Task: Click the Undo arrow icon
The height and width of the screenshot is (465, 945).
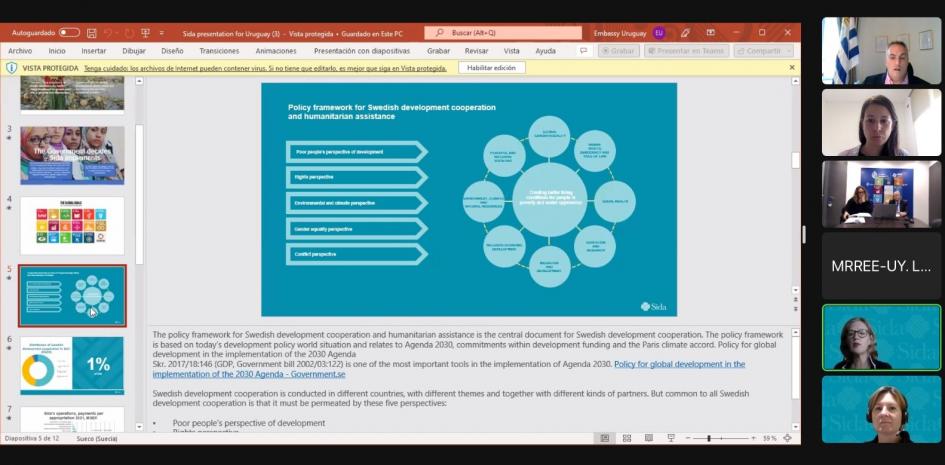Action: click(x=108, y=33)
